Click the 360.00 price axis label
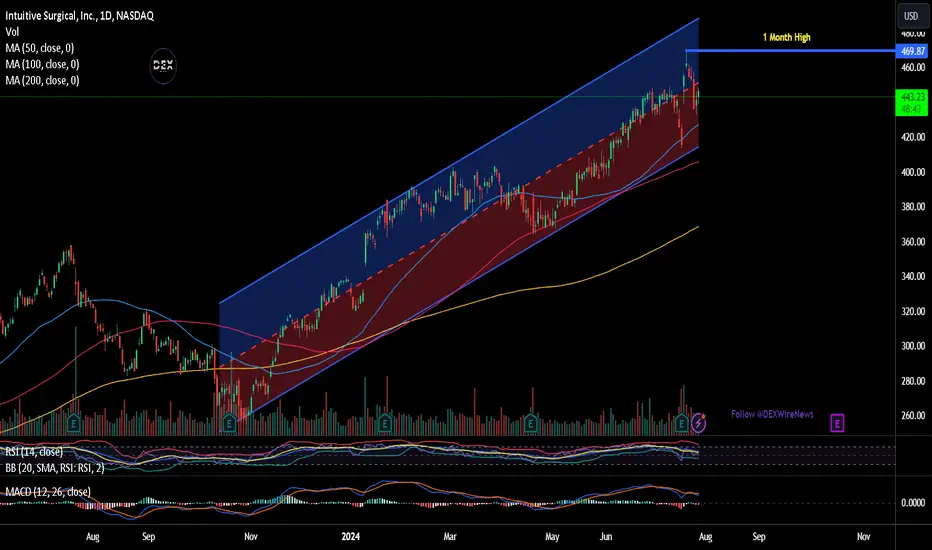Image resolution: width=932 pixels, height=550 pixels. coord(913,242)
